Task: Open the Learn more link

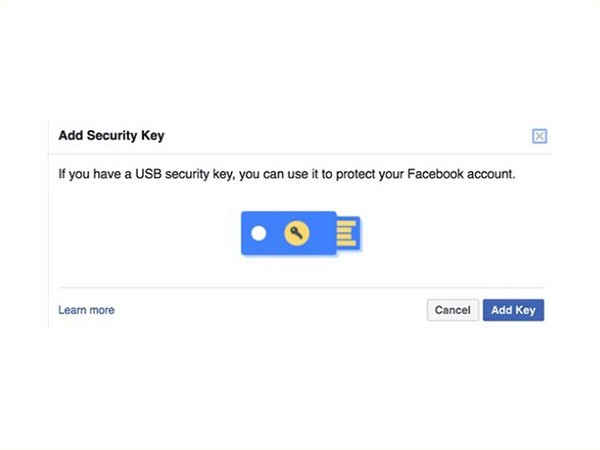Action: pyautogui.click(x=86, y=310)
